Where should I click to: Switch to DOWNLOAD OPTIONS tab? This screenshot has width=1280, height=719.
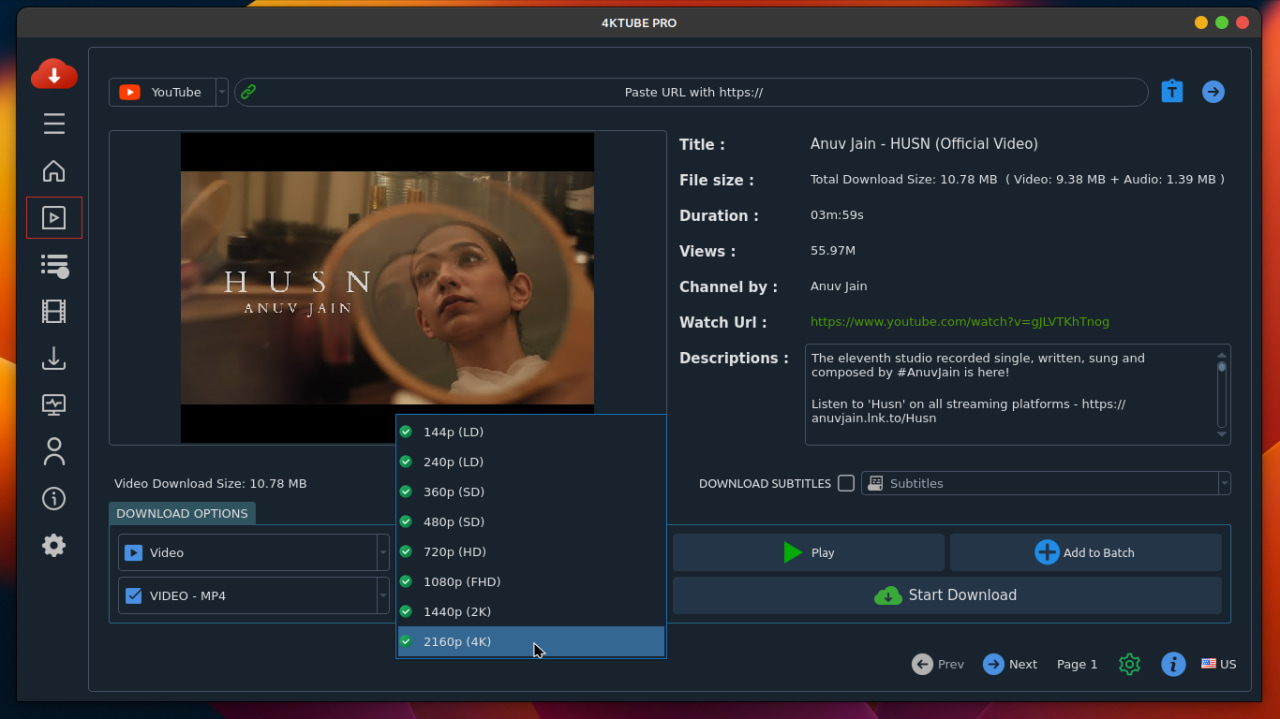click(182, 513)
